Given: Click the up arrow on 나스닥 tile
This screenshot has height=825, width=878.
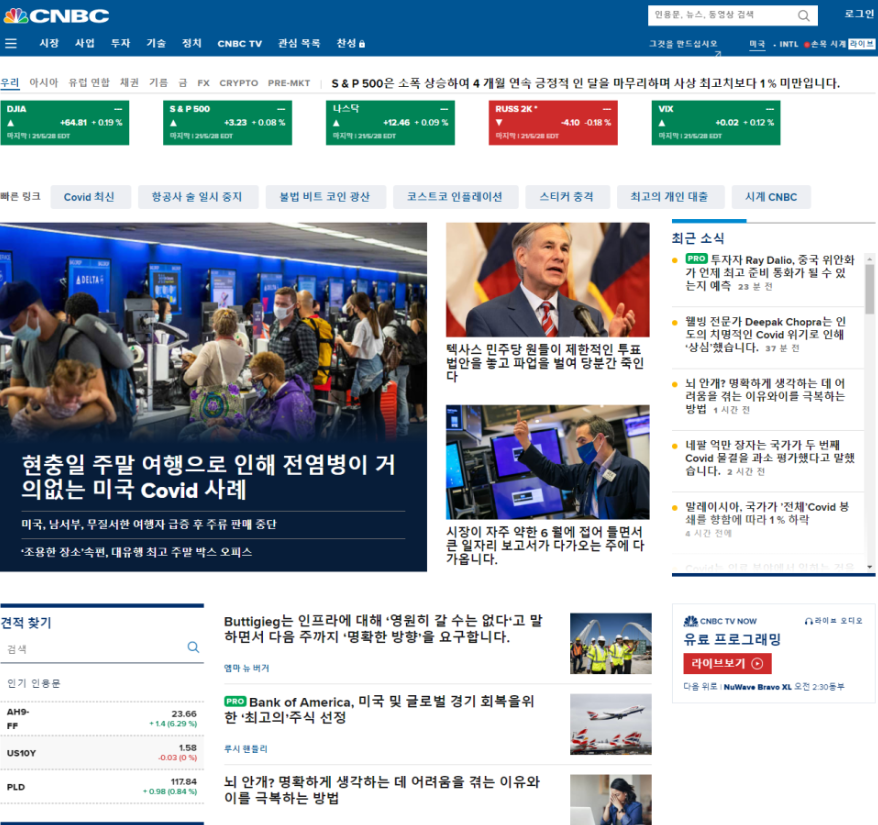Looking at the screenshot, I should [x=336, y=123].
